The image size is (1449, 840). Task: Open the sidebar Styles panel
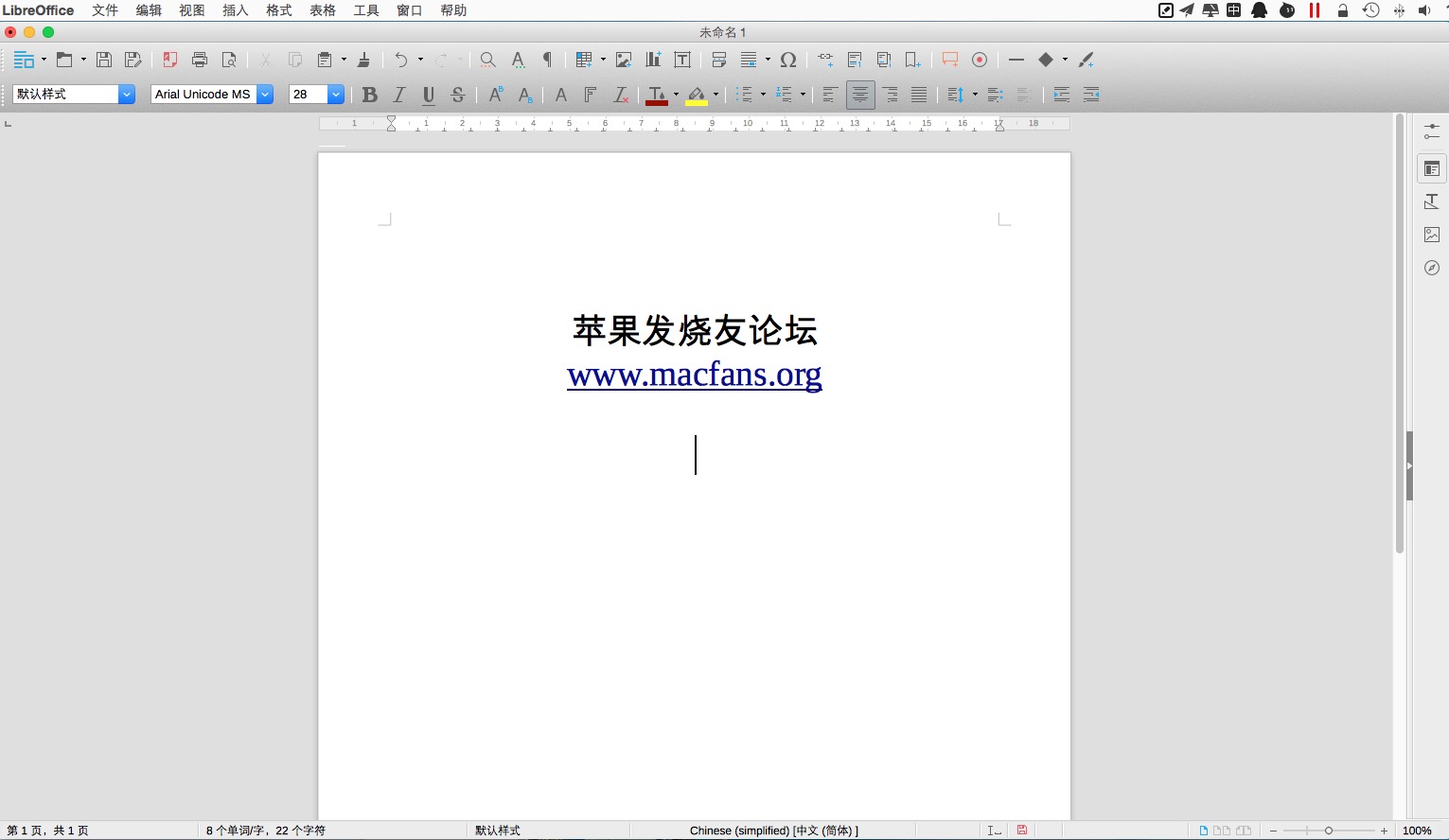point(1432,201)
